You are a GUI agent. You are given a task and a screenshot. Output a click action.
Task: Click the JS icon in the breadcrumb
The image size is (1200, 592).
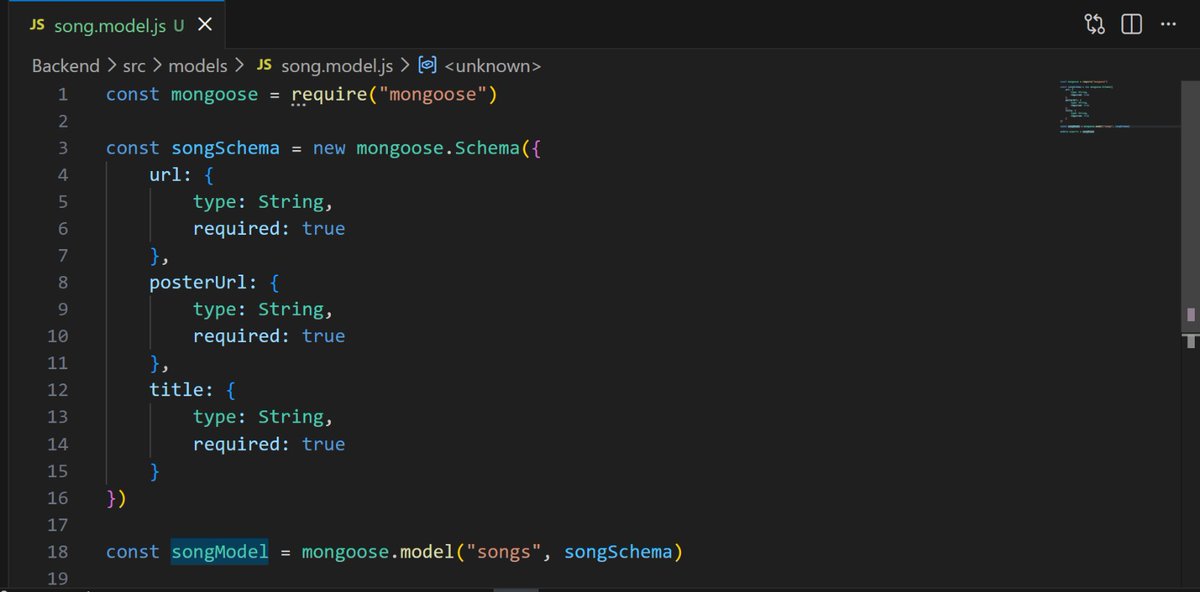click(x=265, y=66)
